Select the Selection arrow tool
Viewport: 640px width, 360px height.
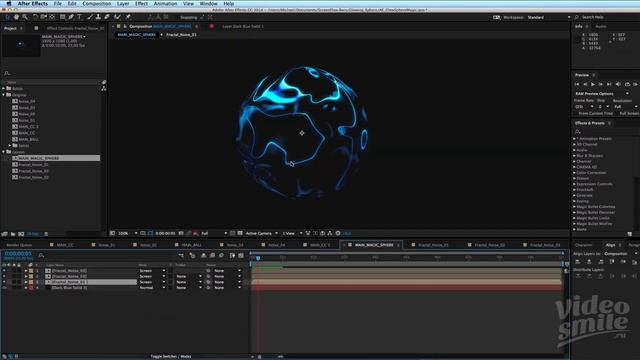(8, 17)
